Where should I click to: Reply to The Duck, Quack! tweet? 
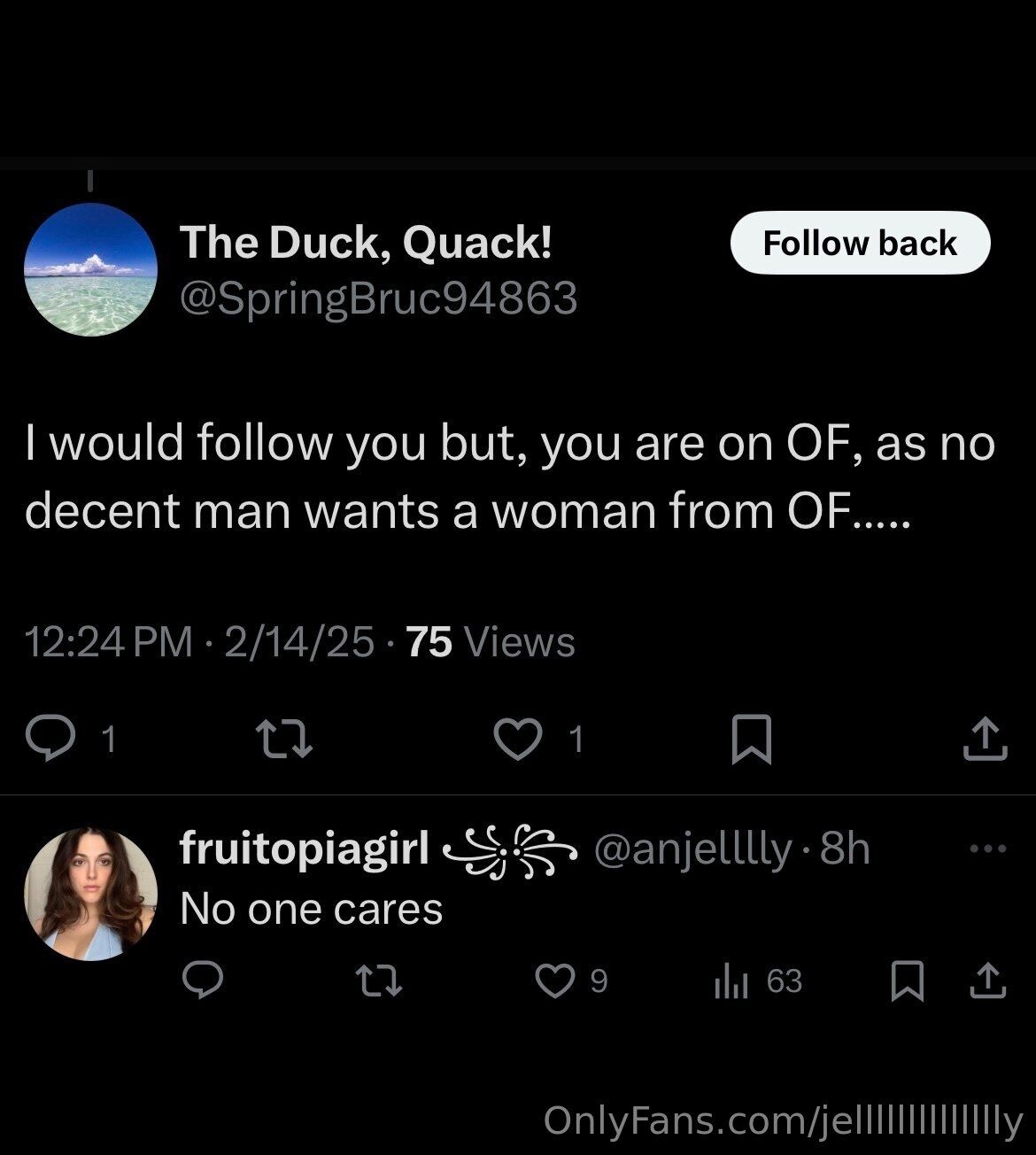point(50,738)
